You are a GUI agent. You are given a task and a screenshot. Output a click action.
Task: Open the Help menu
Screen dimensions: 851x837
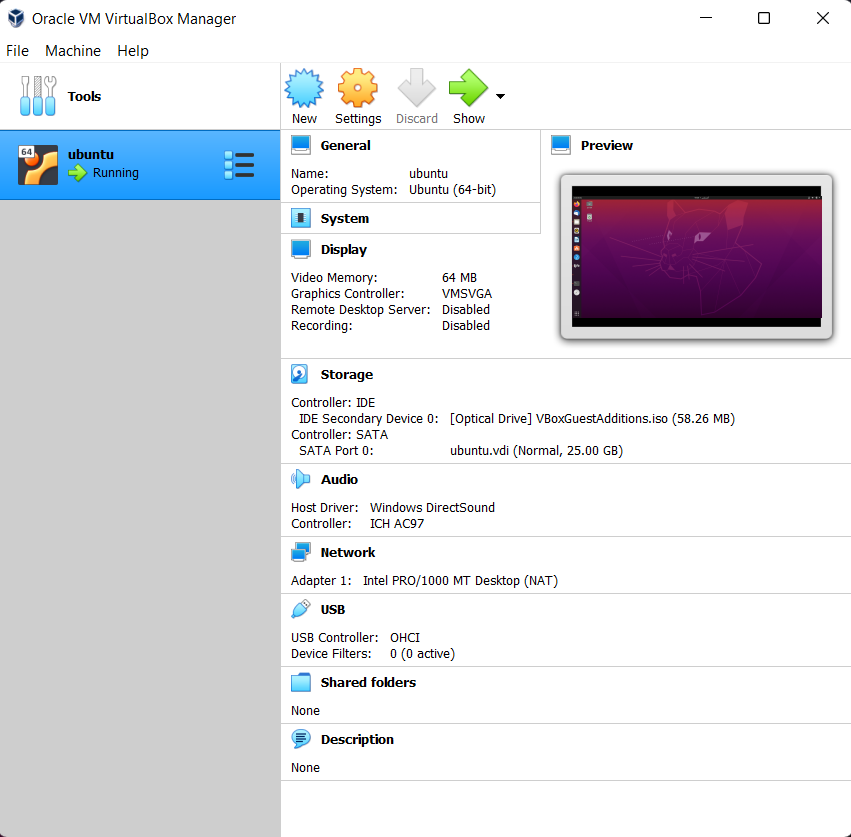[133, 51]
